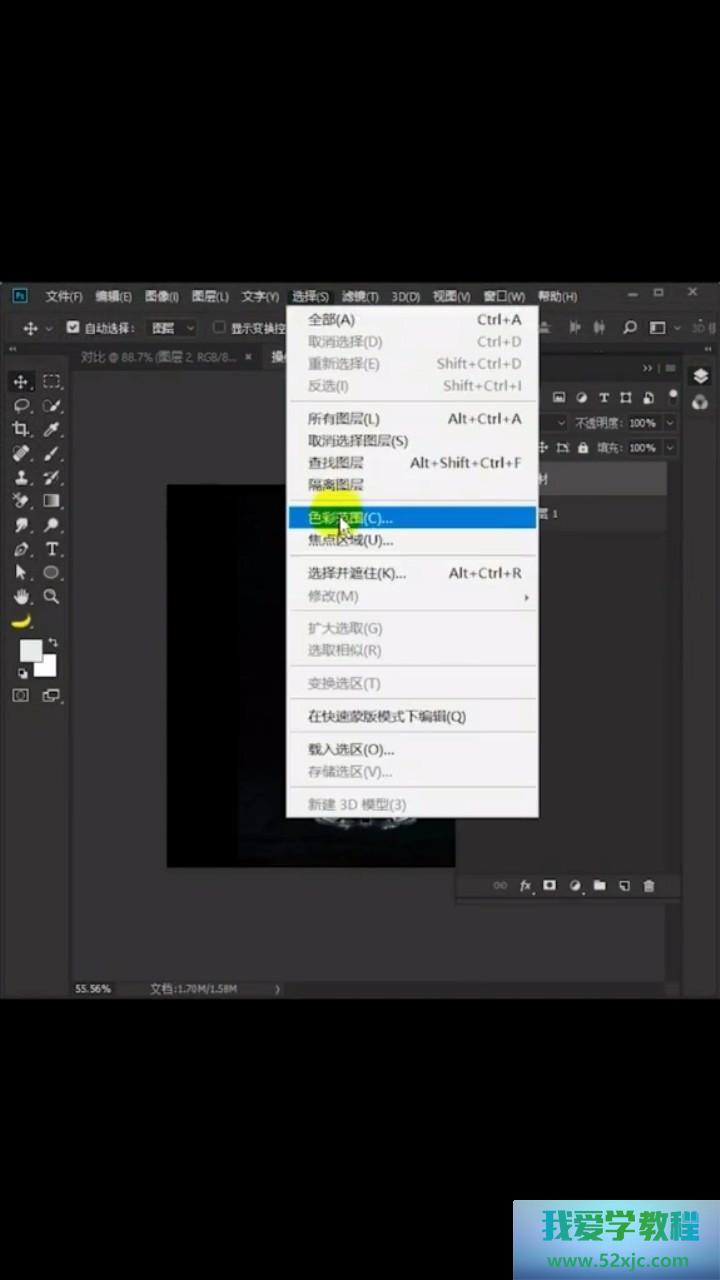This screenshot has width=720, height=1280.
Task: Activate the Zoom tool in toolbox
Action: coord(52,597)
